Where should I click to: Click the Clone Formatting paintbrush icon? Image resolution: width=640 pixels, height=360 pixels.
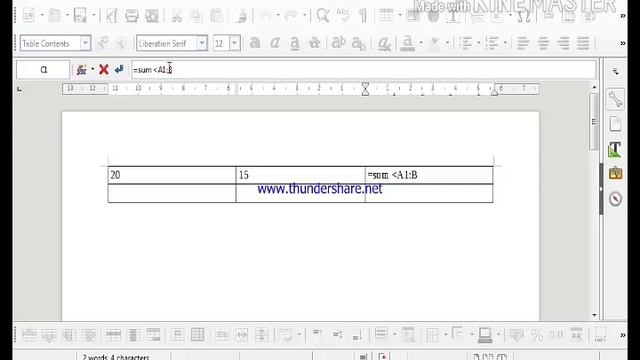pos(242,16)
